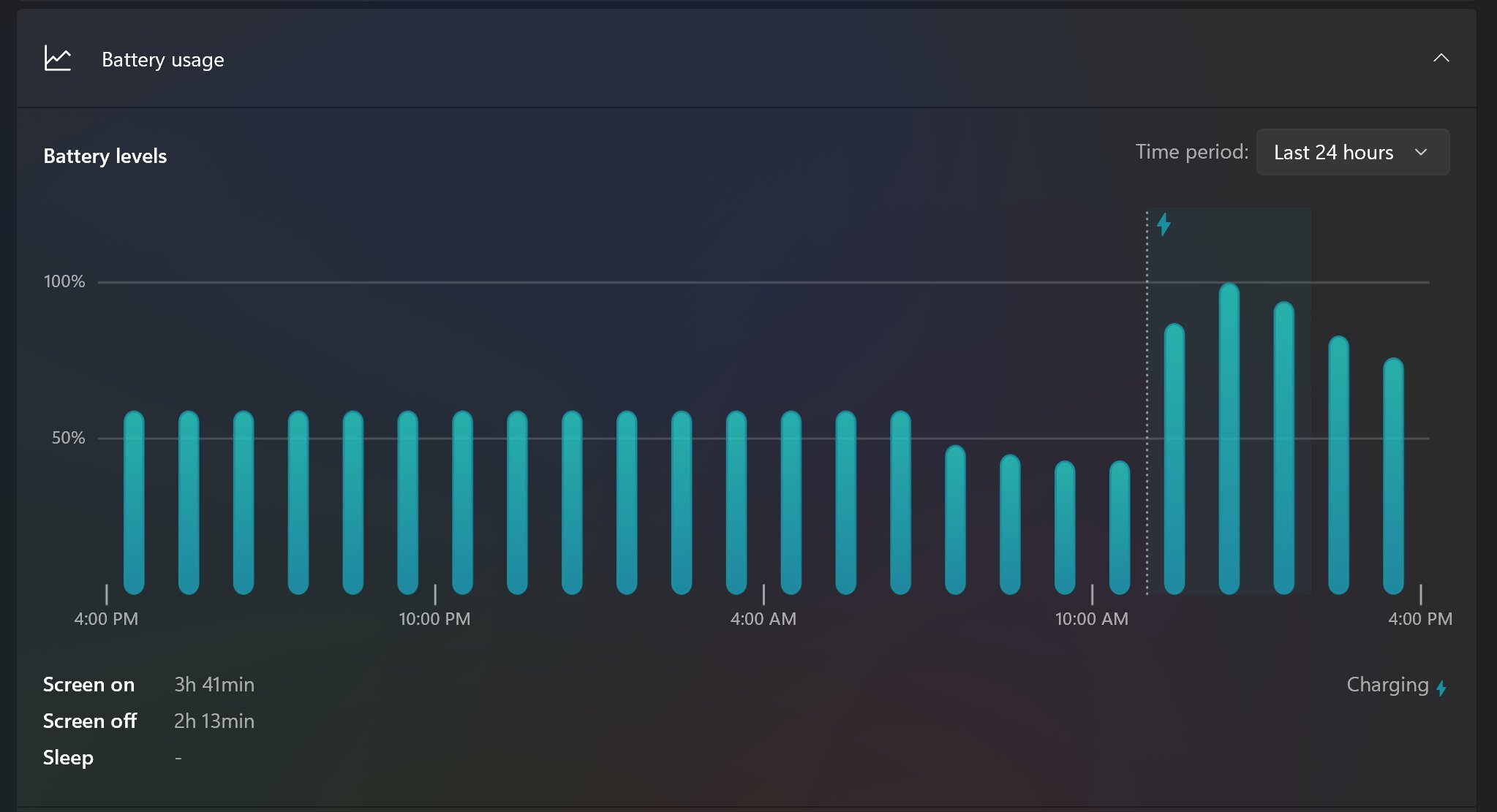Select the battery bar right after 10:00 PM
This screenshot has height=812, width=1497.
[x=462, y=502]
